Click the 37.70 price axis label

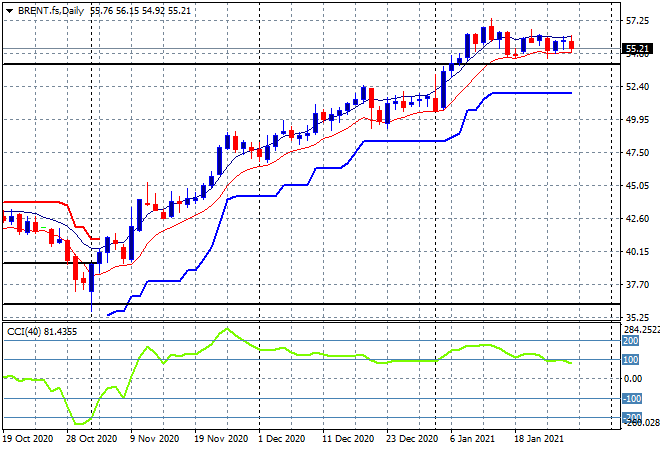tap(638, 285)
